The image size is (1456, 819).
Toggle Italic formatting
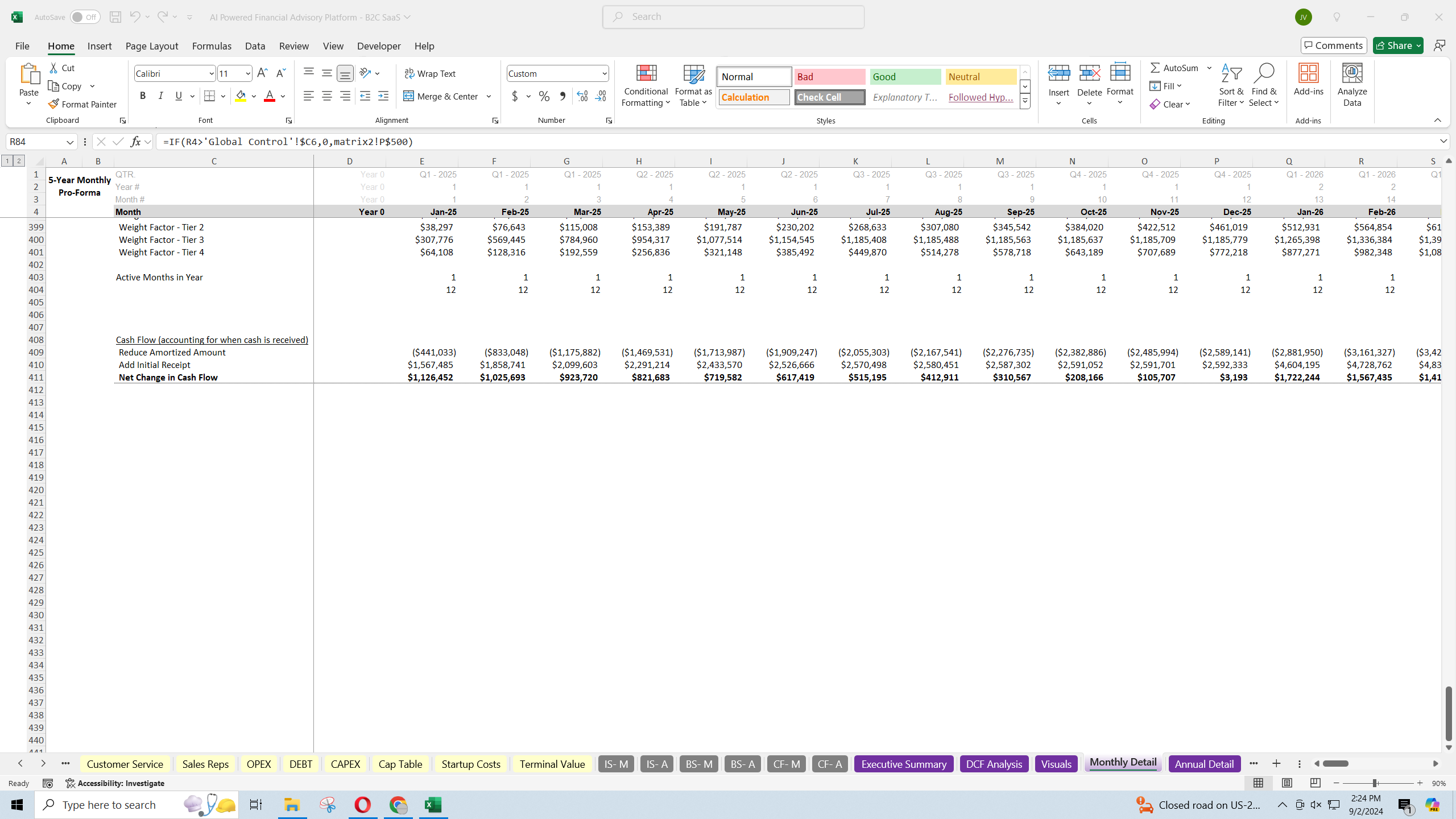(x=161, y=96)
